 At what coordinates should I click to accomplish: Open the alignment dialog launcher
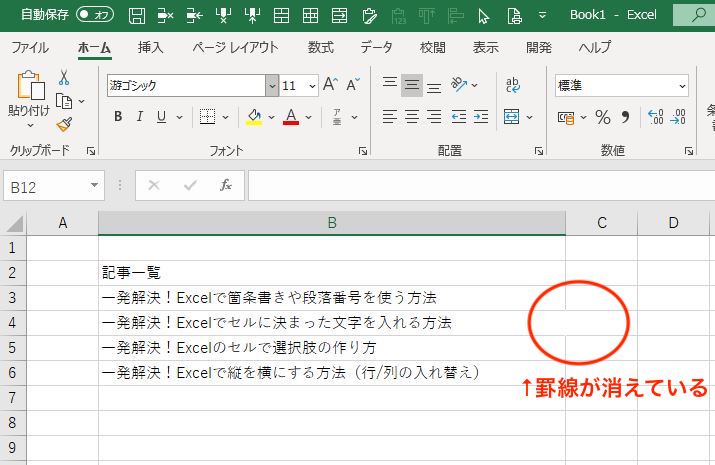(x=539, y=151)
